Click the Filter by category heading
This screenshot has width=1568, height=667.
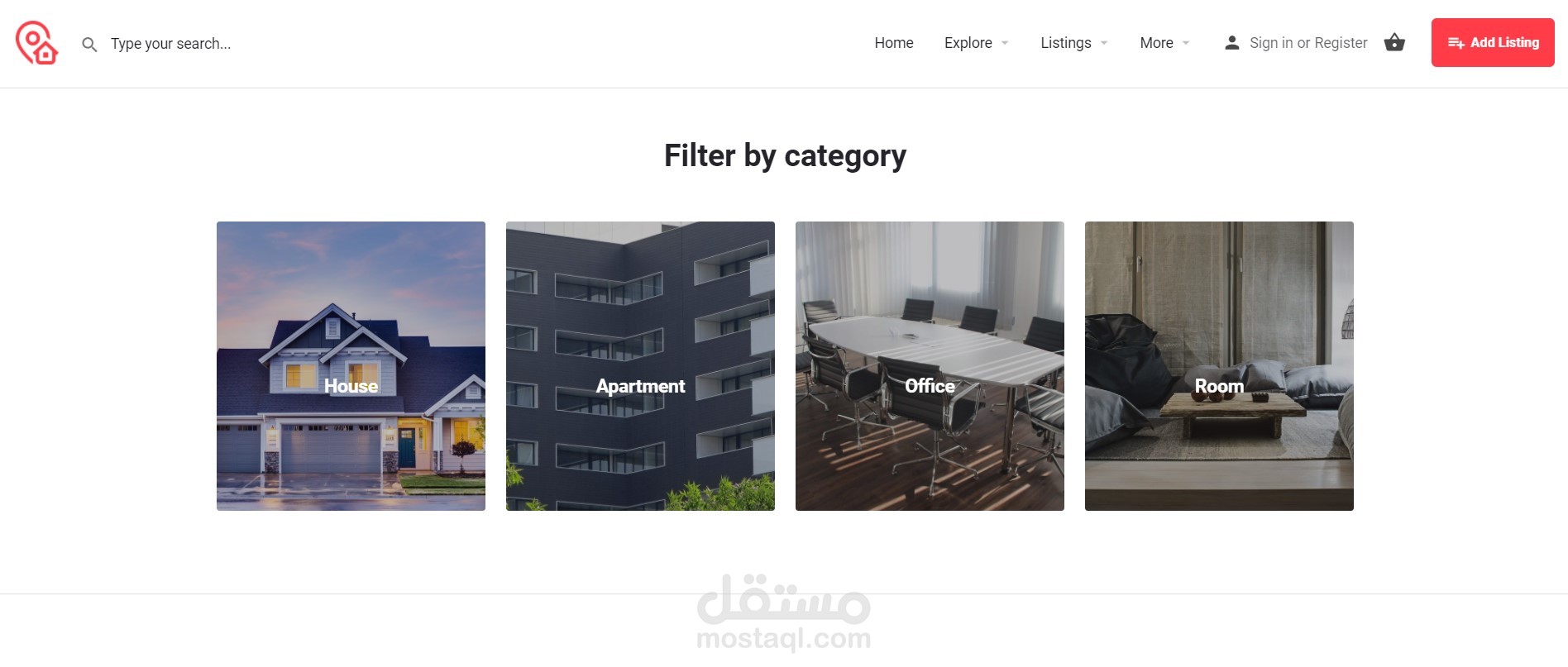(785, 156)
